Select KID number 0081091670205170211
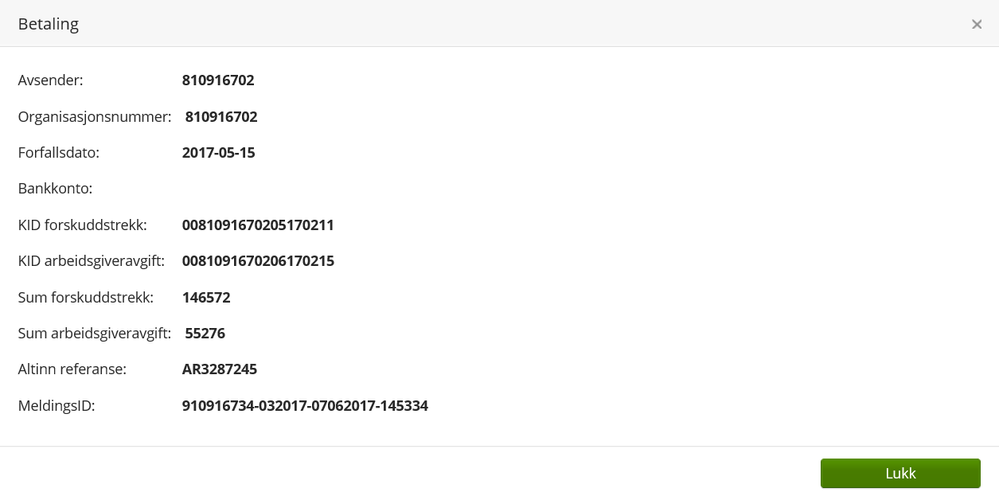The width and height of the screenshot is (999, 504). tap(258, 225)
